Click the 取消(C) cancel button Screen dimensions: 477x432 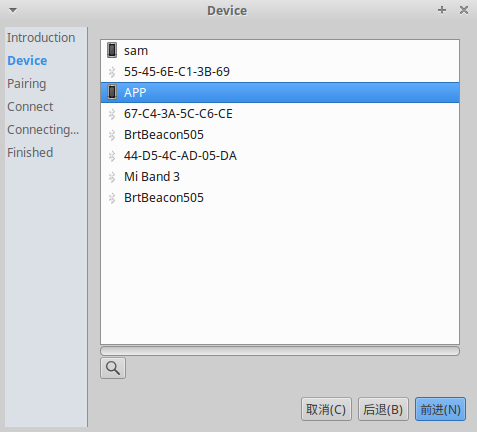point(326,409)
